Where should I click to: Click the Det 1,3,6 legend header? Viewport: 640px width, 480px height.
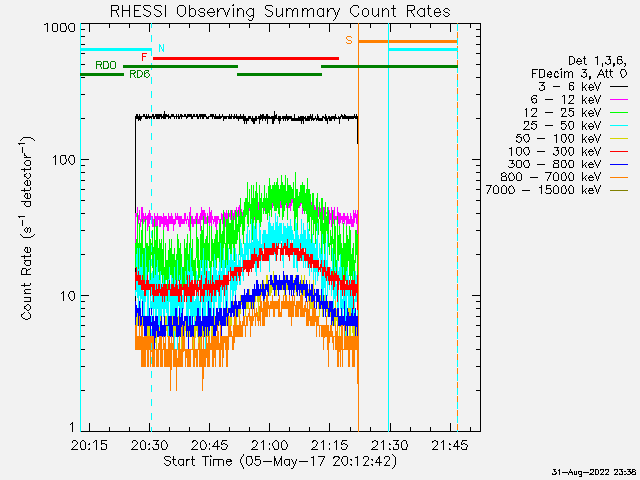[597, 61]
